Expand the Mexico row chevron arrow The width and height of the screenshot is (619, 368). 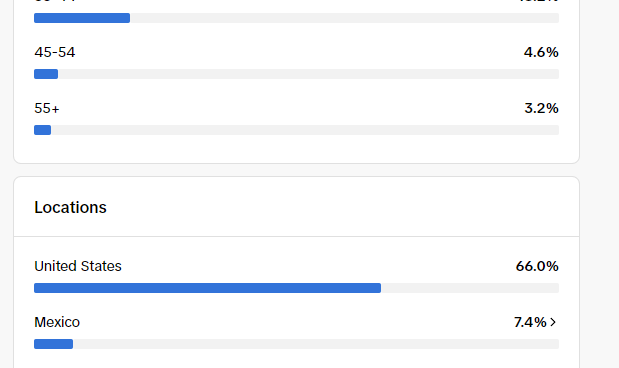(x=553, y=322)
